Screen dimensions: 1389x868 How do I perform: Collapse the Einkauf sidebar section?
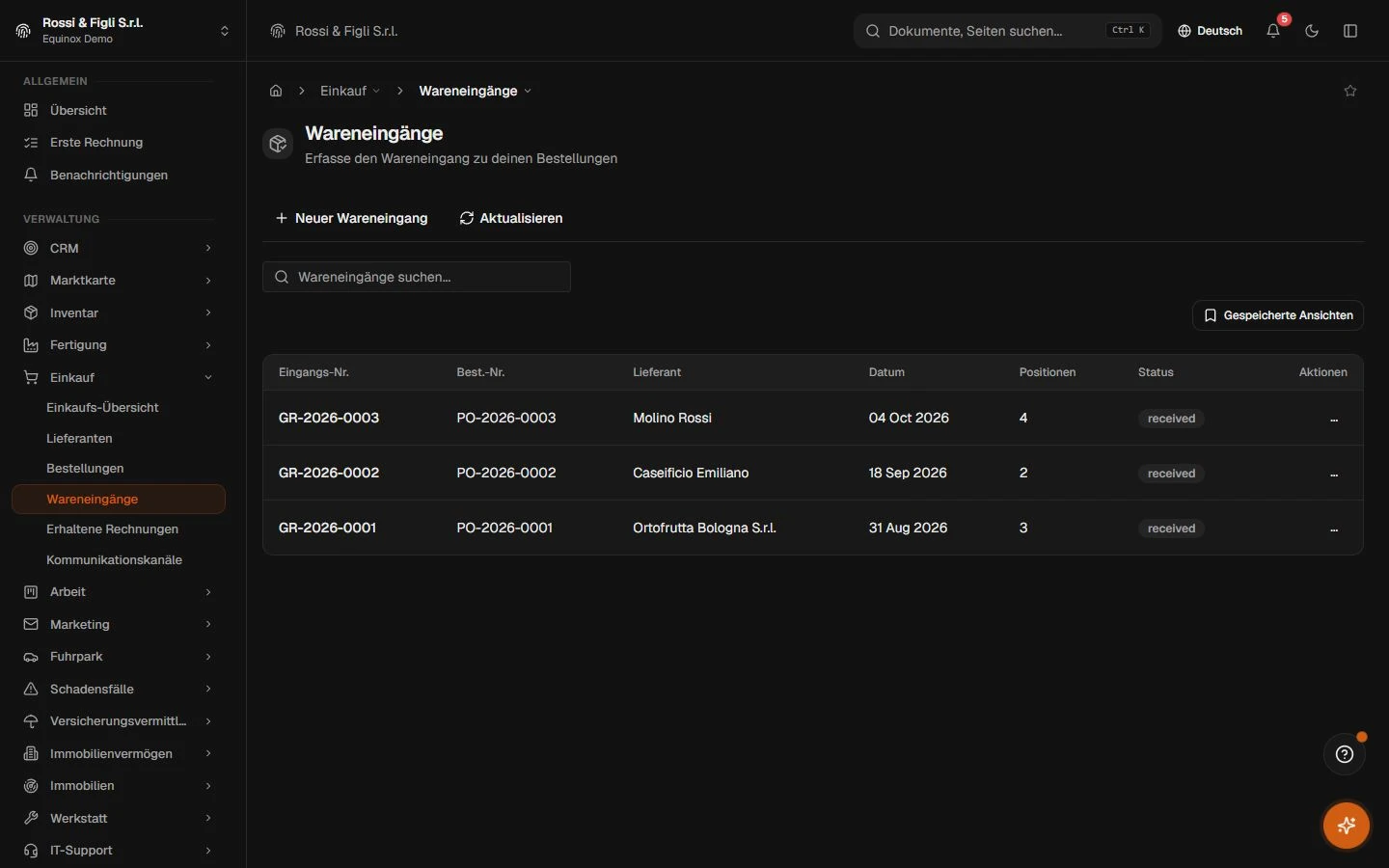tap(119, 377)
